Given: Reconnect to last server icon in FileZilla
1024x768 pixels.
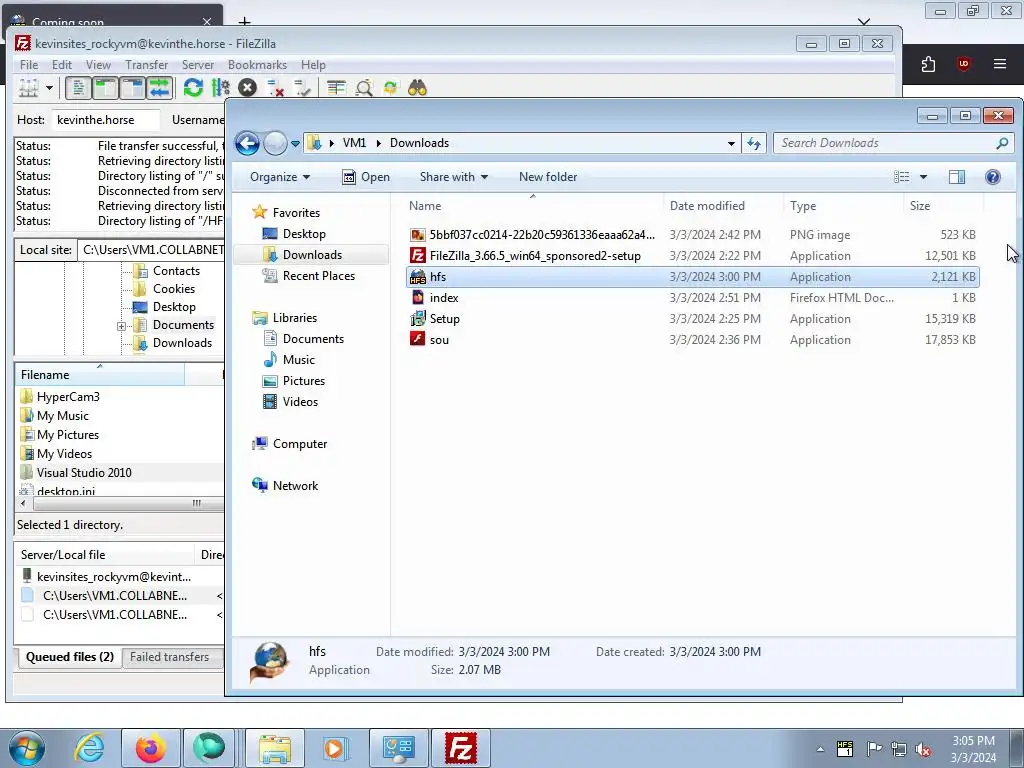Looking at the screenshot, I should click(x=302, y=88).
